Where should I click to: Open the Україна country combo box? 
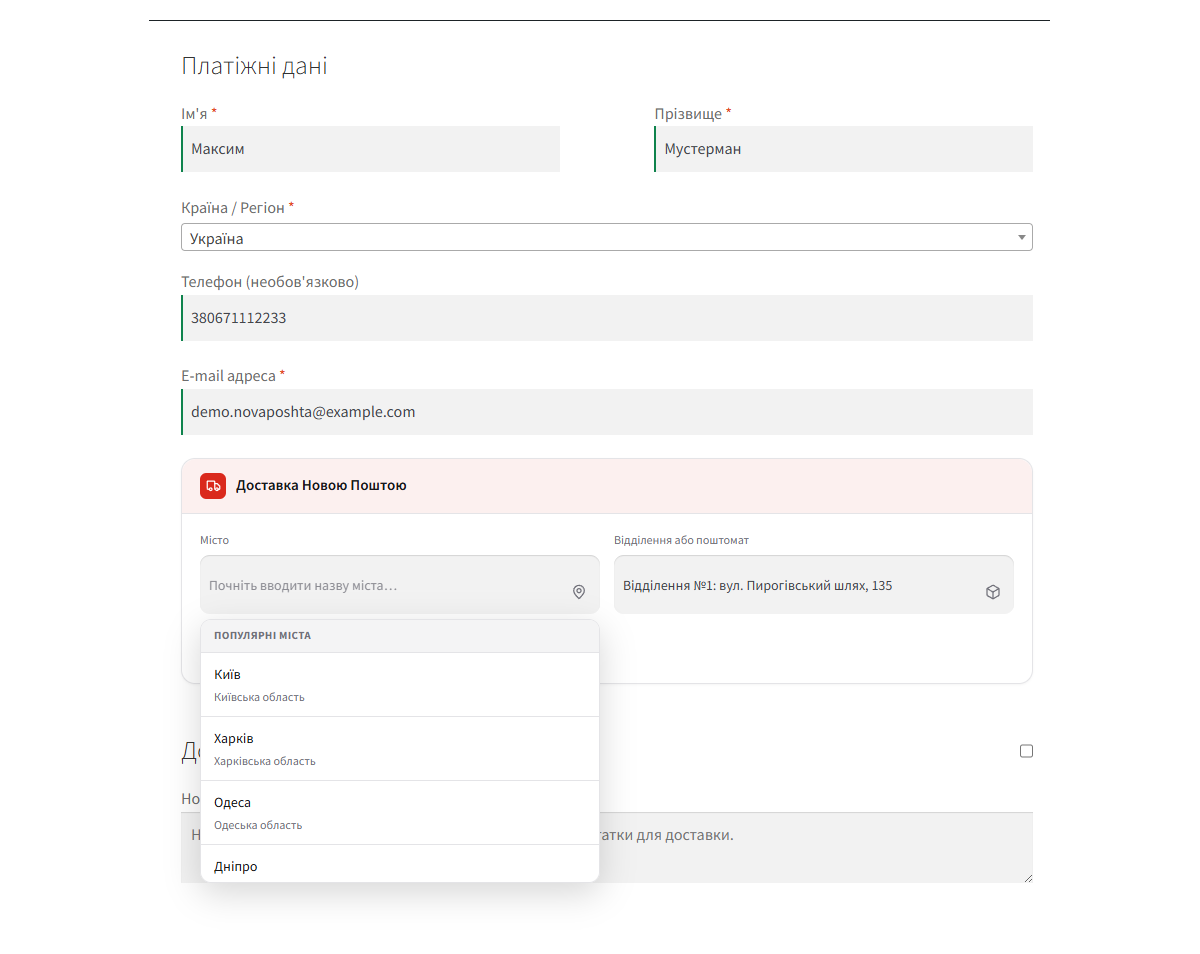[607, 237]
